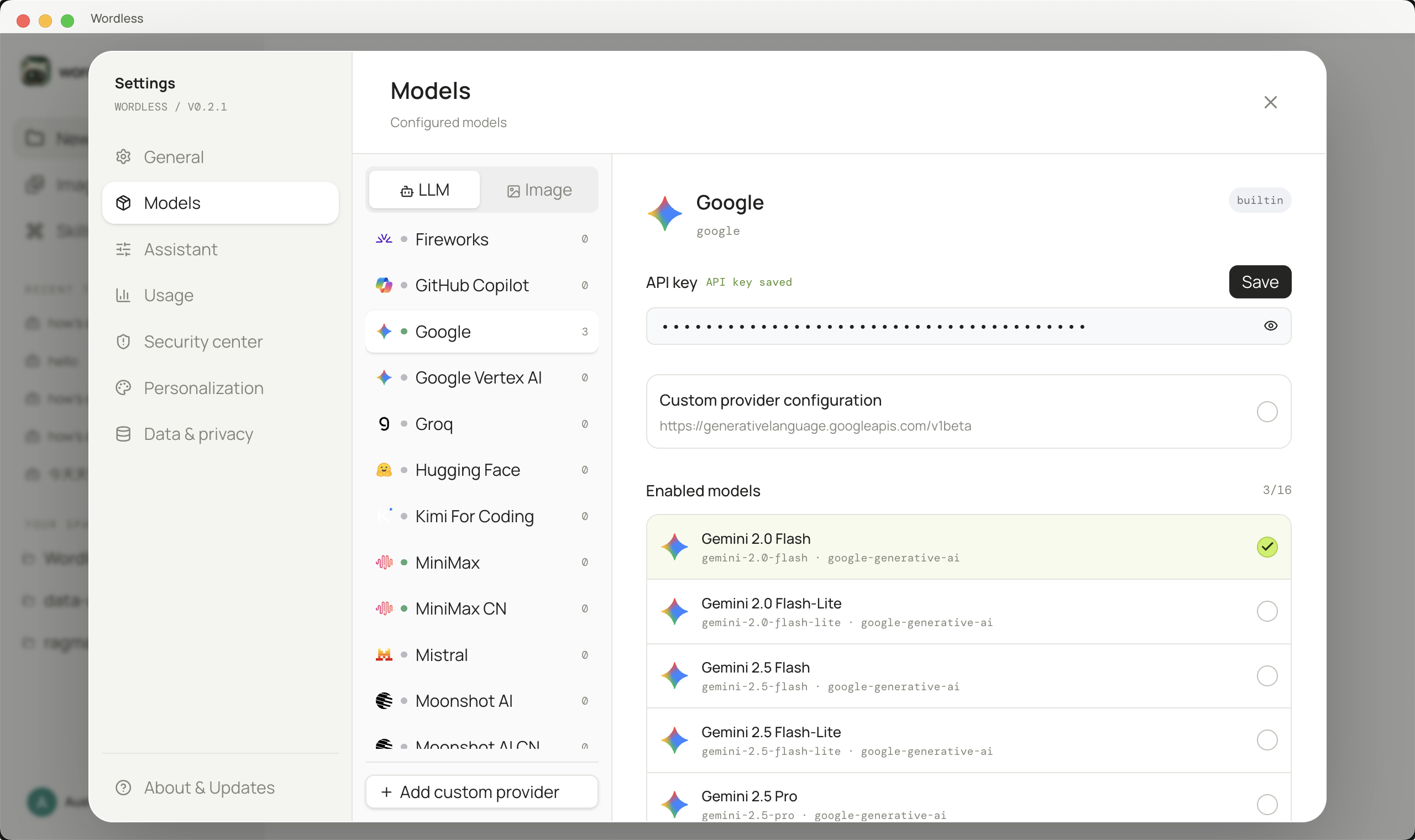Image resolution: width=1415 pixels, height=840 pixels.
Task: Select the Moonshot AI provider row
Action: (x=481, y=701)
